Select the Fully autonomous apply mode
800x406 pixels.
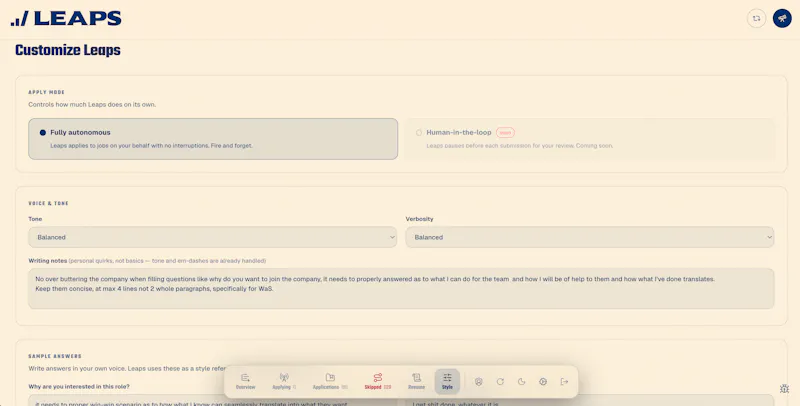(x=213, y=139)
